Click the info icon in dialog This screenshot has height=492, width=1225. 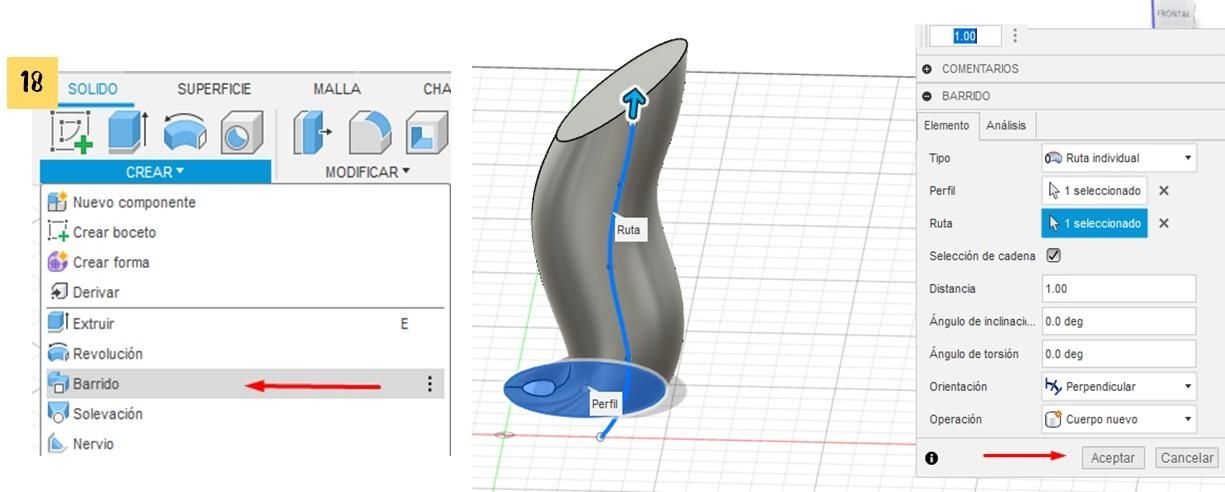pos(932,458)
